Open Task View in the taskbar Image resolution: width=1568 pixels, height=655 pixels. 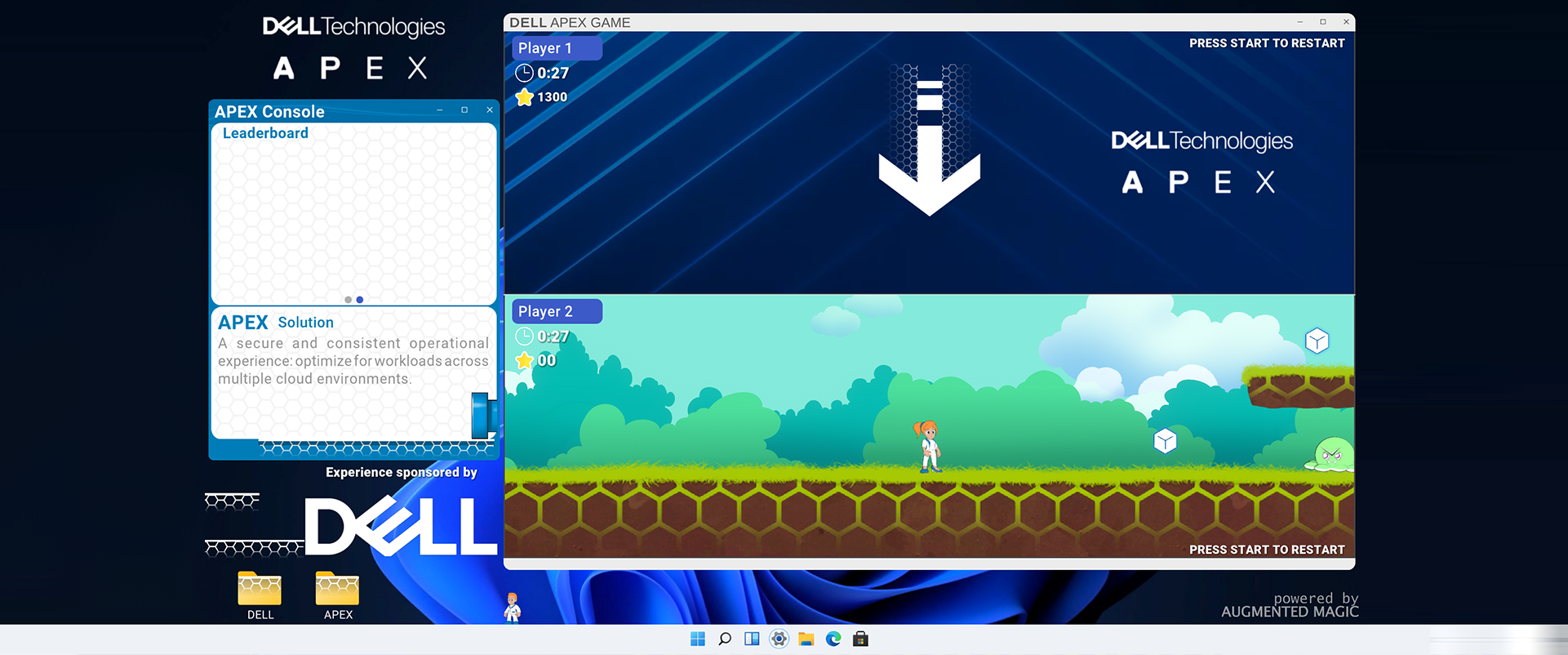coord(752,639)
